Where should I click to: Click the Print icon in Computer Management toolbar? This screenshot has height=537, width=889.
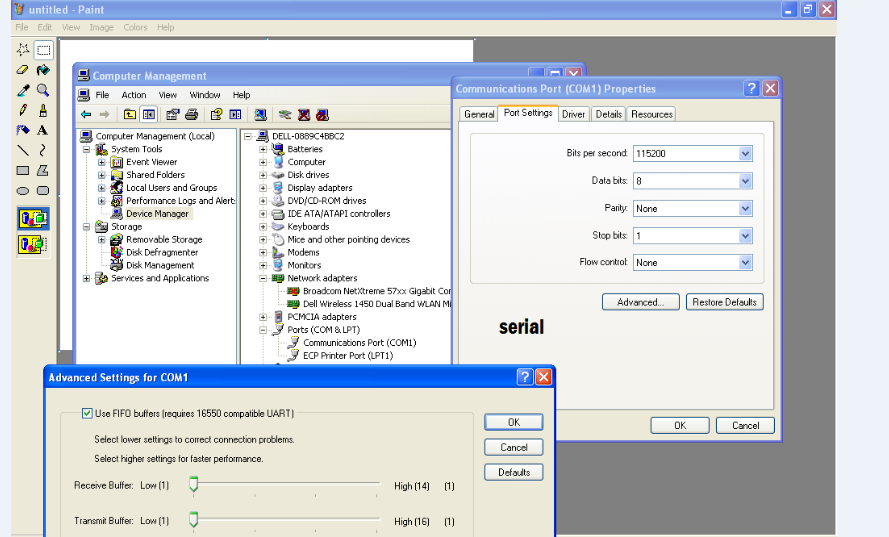[192, 115]
